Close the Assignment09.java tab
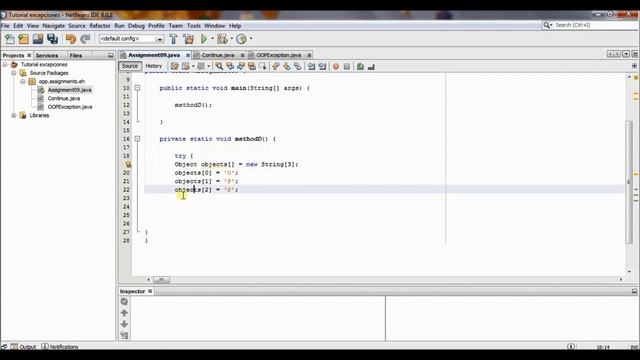The image size is (640, 360). 188,55
